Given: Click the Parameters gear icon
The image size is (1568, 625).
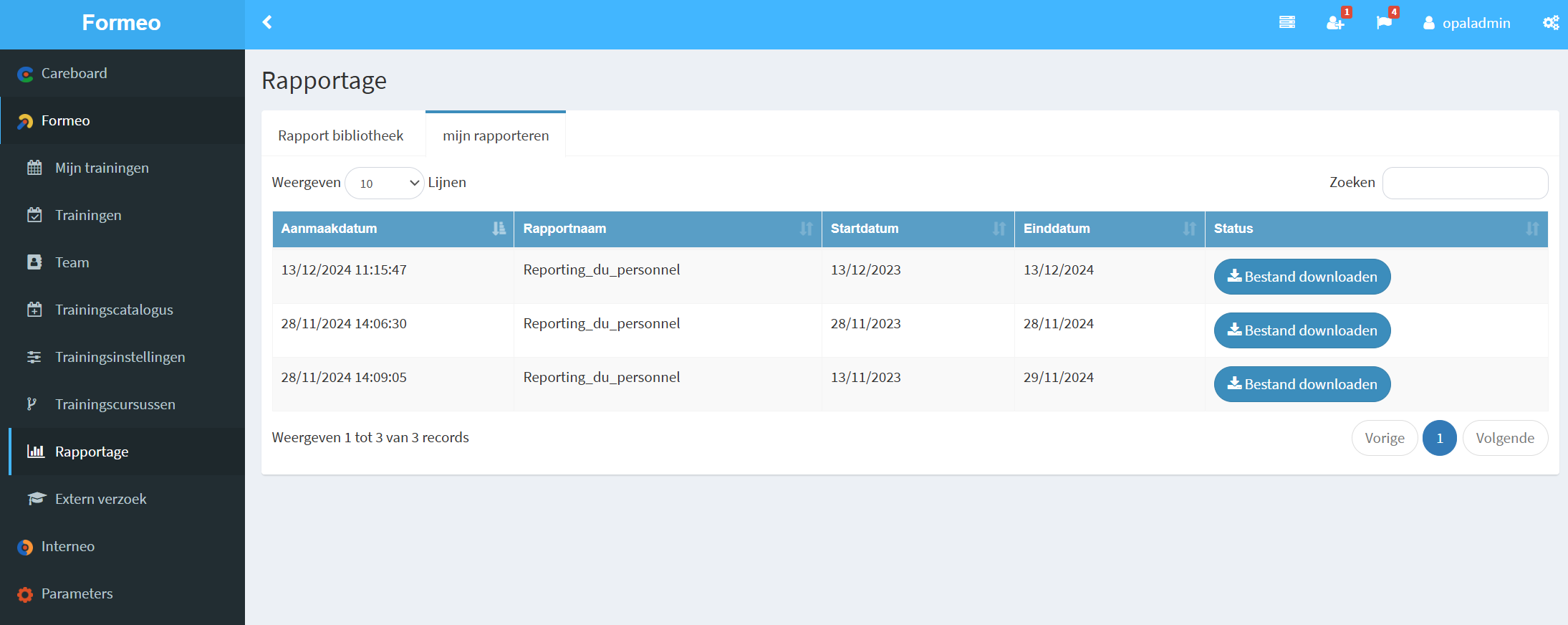Looking at the screenshot, I should [25, 594].
